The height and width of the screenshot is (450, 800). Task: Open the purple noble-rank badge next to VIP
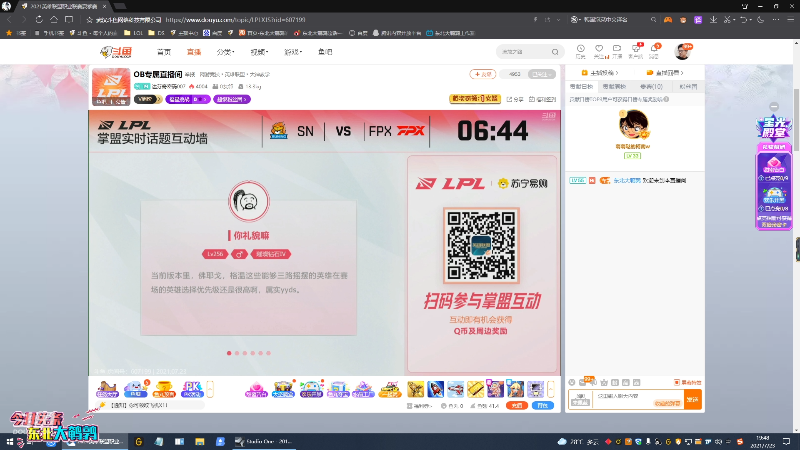click(x=188, y=99)
